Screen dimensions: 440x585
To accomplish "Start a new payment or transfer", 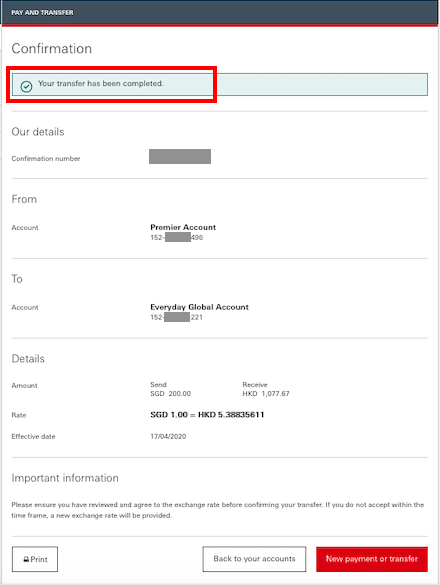I will (372, 559).
